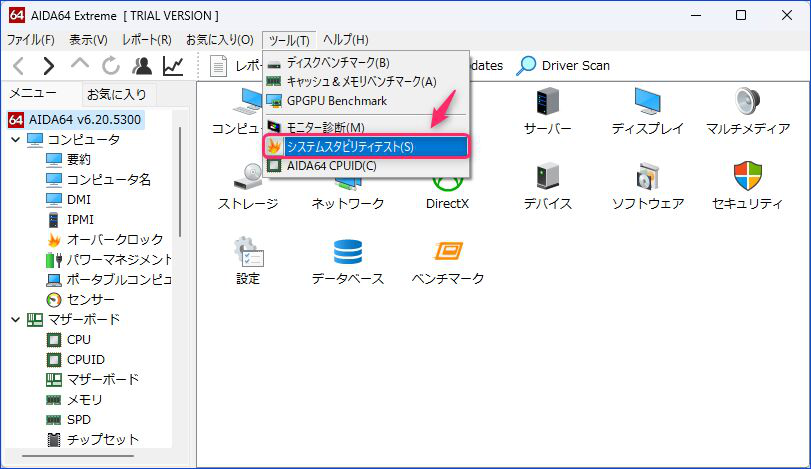Click the Report page toolbar icon
This screenshot has width=811, height=469.
pyautogui.click(x=218, y=66)
